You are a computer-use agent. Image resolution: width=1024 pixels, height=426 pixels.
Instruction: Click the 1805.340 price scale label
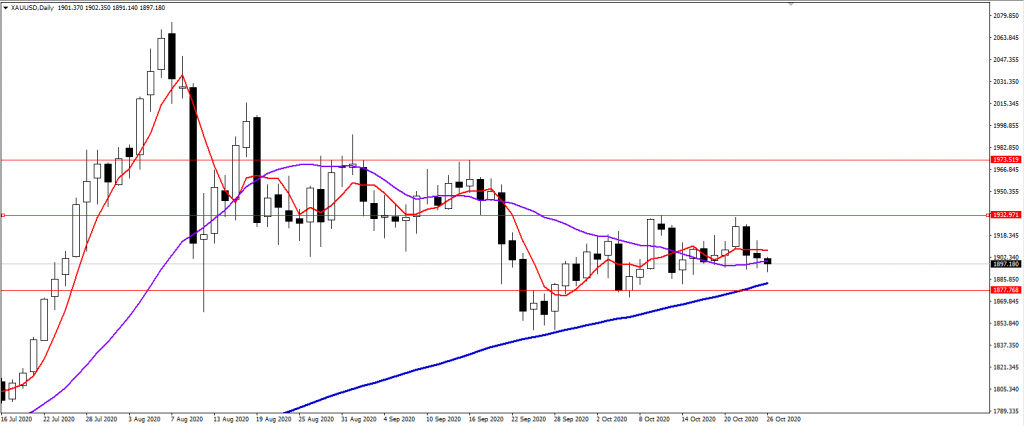tap(1003, 389)
